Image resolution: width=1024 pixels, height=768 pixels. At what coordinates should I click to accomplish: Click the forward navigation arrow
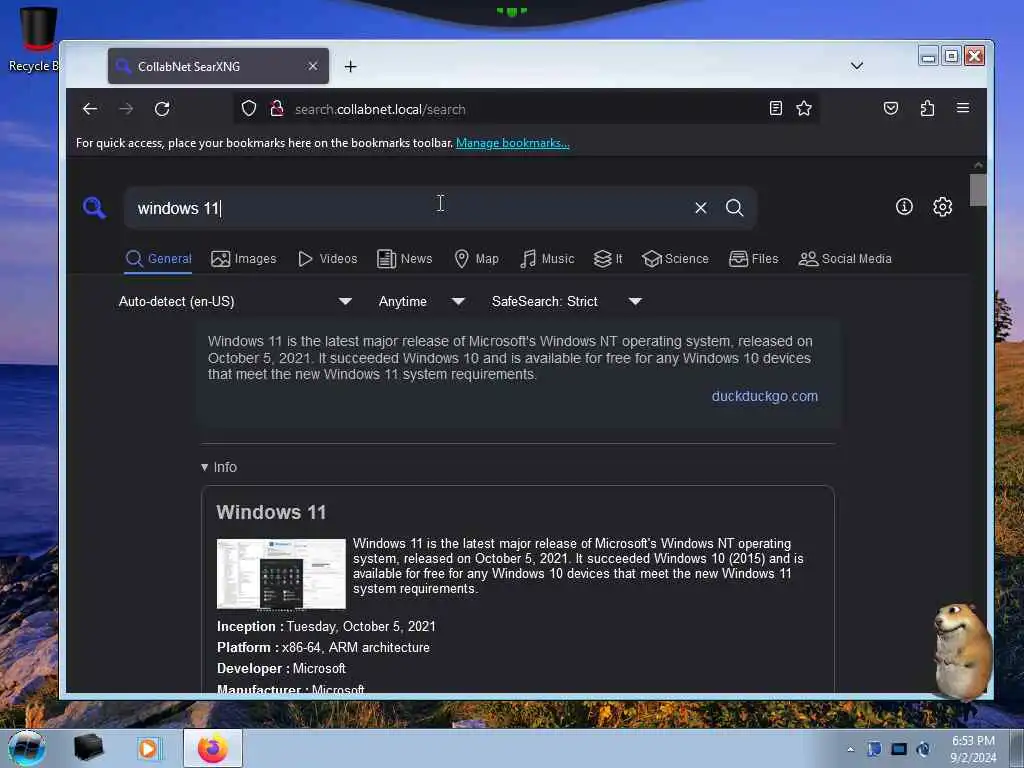tap(126, 109)
